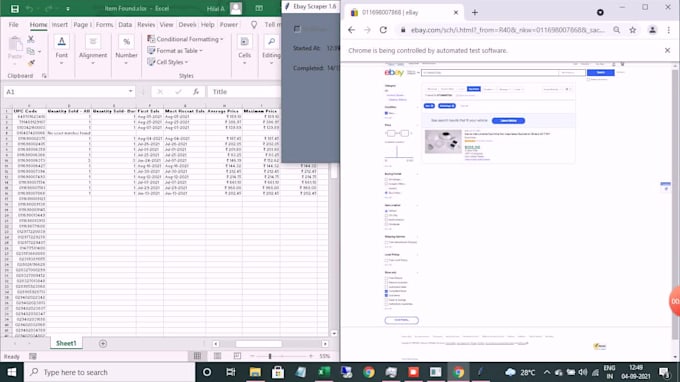Expand the Cells group dropdown

point(245,63)
